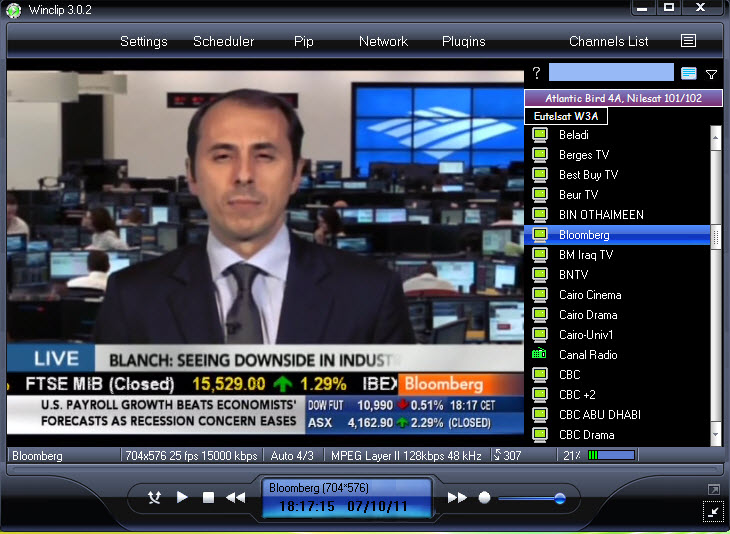Image resolution: width=730 pixels, height=534 pixels.
Task: Click the Play button
Action: (x=182, y=497)
